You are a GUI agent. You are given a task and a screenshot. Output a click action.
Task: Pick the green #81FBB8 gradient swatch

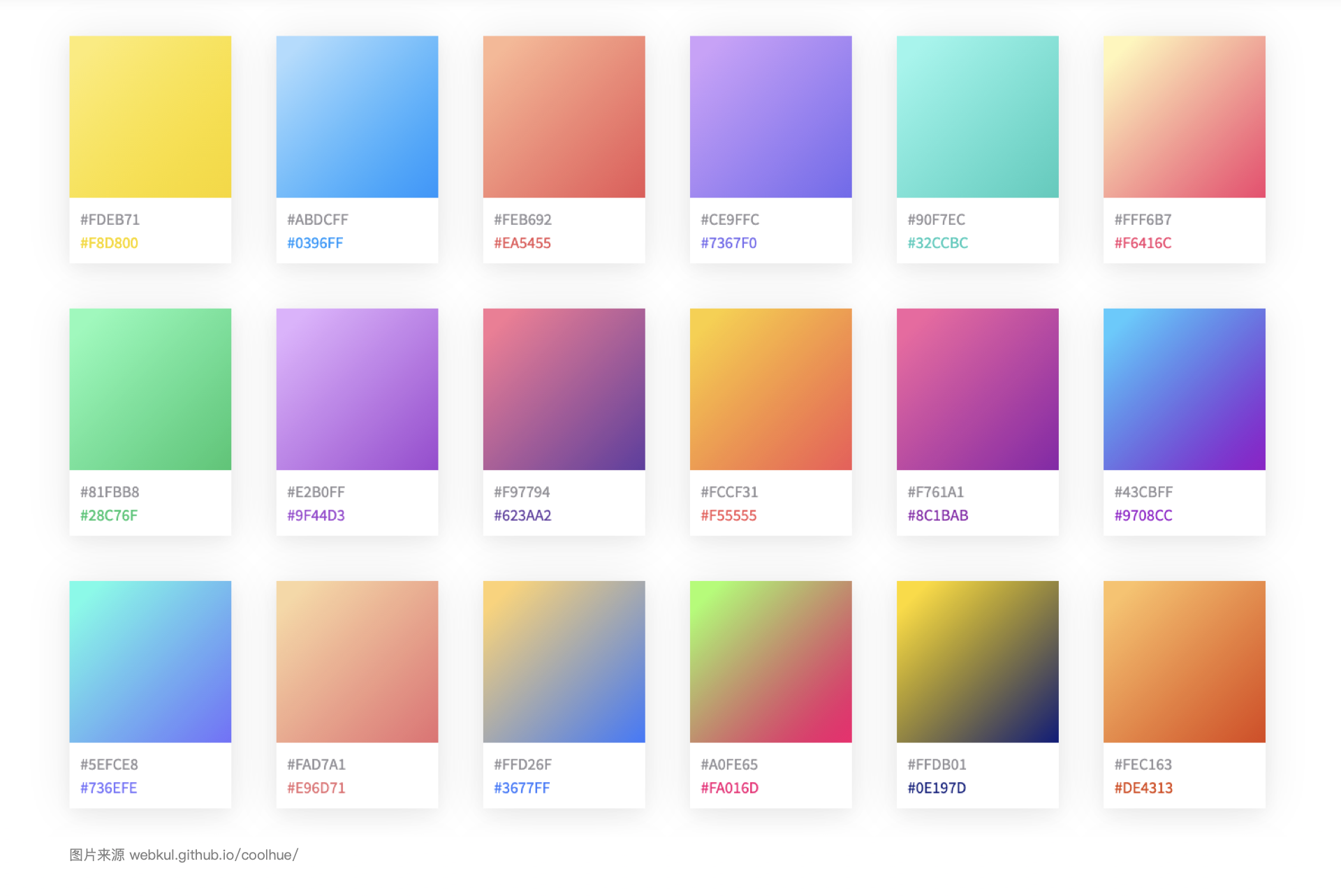tap(150, 389)
